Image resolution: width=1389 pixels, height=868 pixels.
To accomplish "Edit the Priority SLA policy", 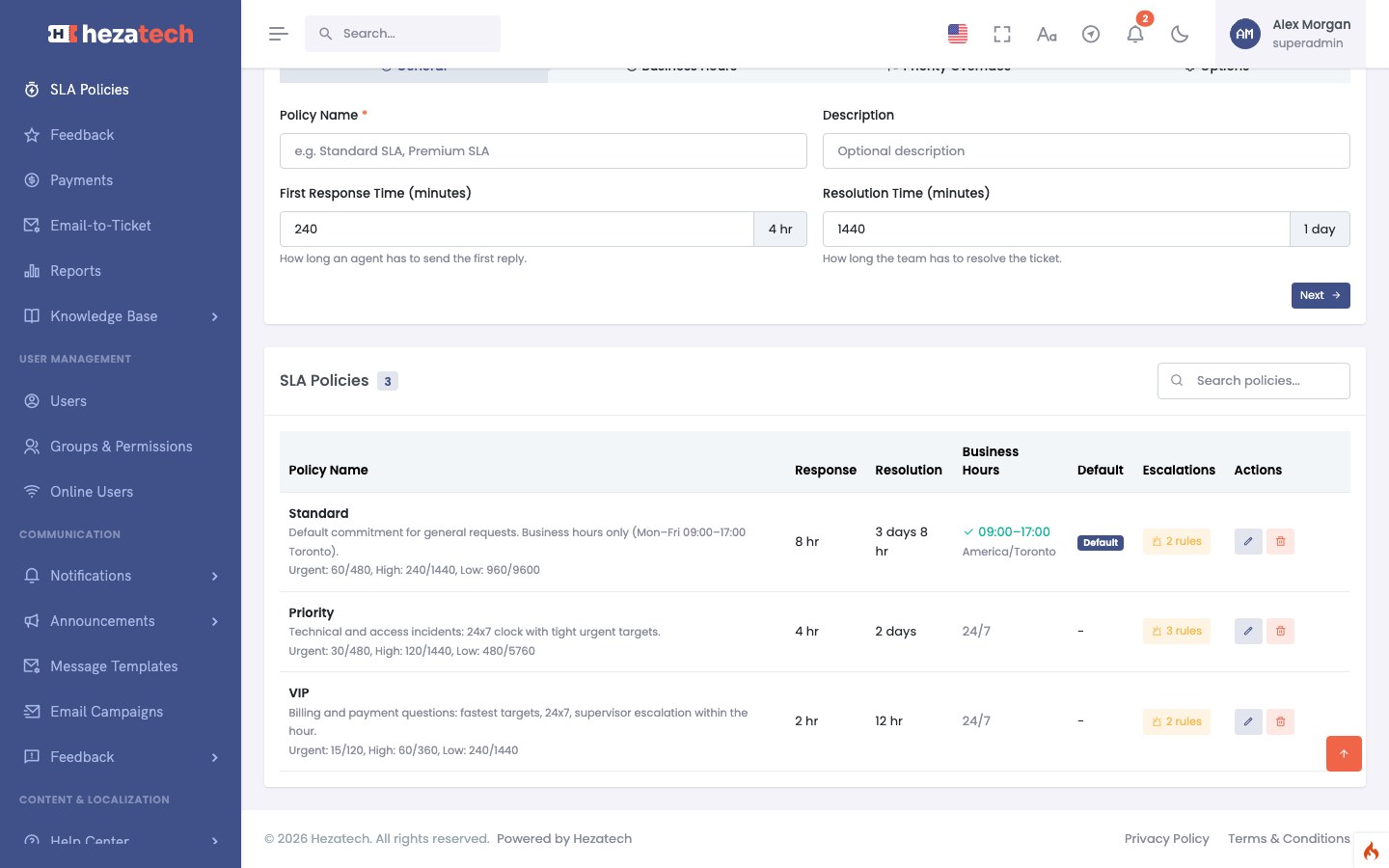I will [x=1248, y=631].
